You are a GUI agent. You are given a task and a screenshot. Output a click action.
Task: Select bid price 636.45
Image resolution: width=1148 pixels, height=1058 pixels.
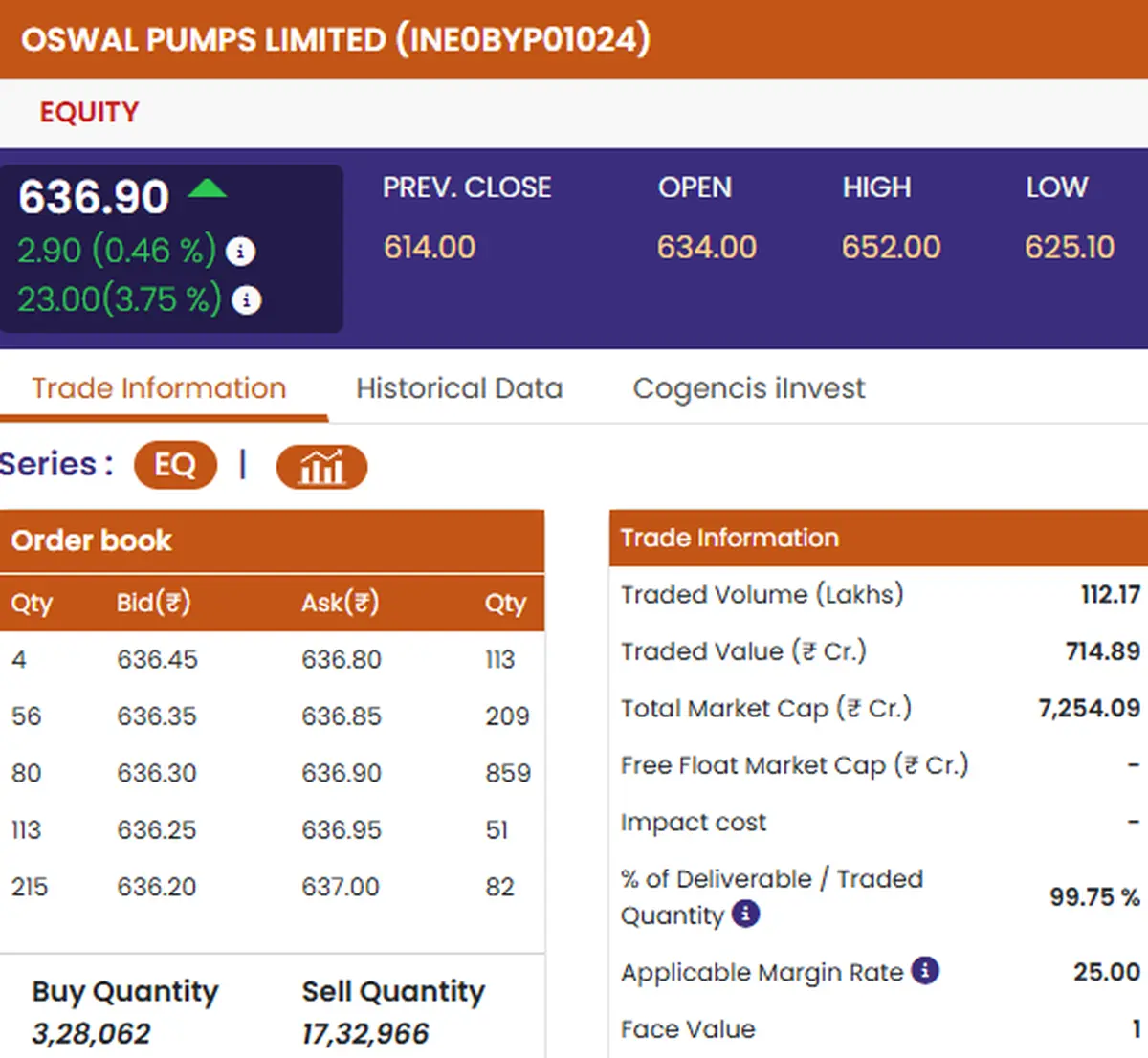[x=158, y=659]
